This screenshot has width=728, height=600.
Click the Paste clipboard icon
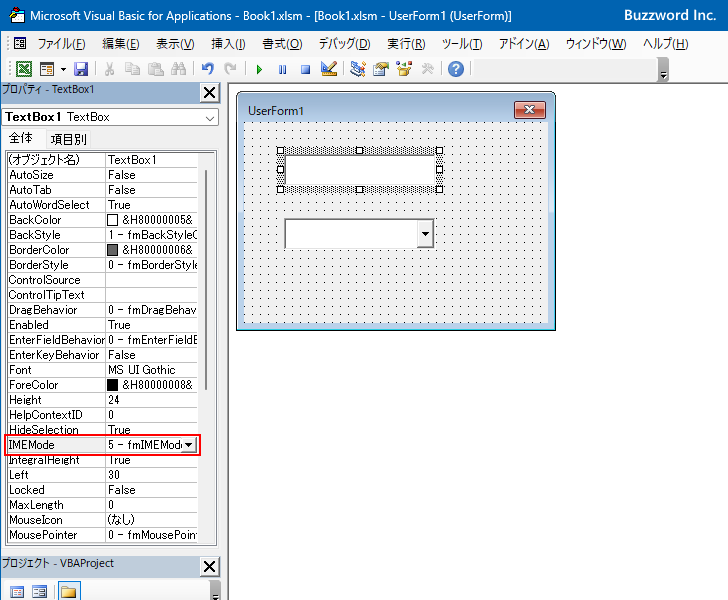point(156,69)
